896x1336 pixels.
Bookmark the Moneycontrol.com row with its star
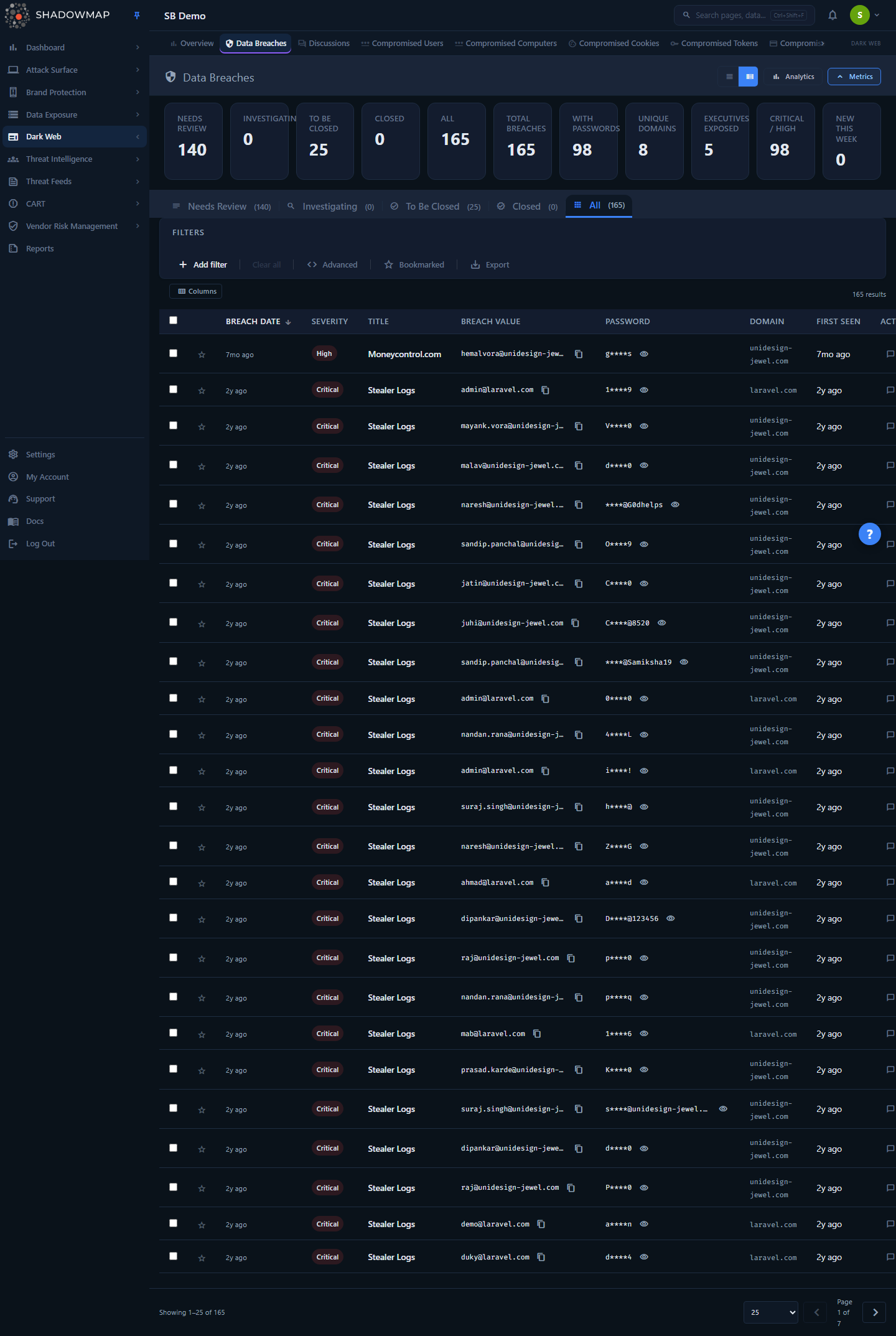pyautogui.click(x=202, y=355)
